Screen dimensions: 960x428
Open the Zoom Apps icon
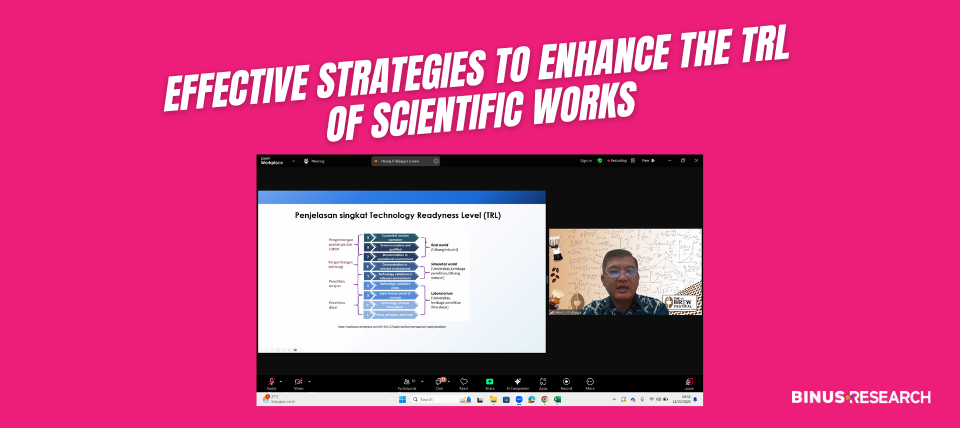(543, 382)
